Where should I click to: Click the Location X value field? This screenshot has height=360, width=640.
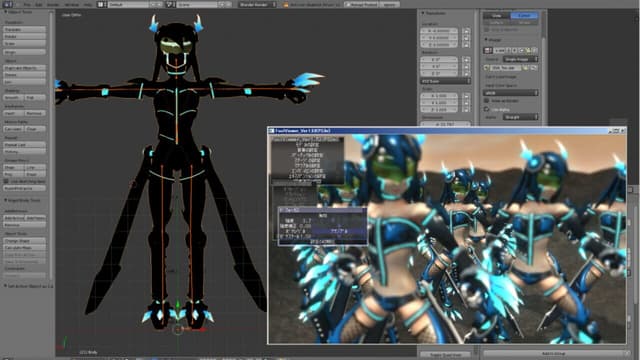pyautogui.click(x=439, y=31)
